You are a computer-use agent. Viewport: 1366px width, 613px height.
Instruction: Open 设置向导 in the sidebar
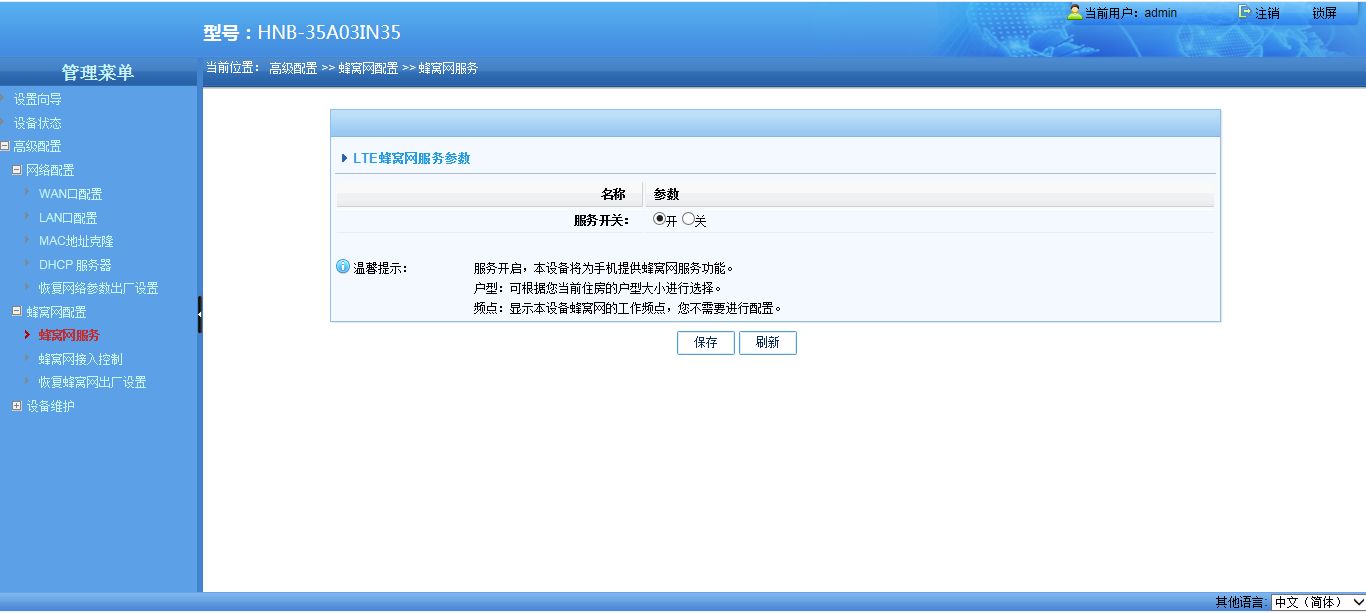click(x=37, y=99)
